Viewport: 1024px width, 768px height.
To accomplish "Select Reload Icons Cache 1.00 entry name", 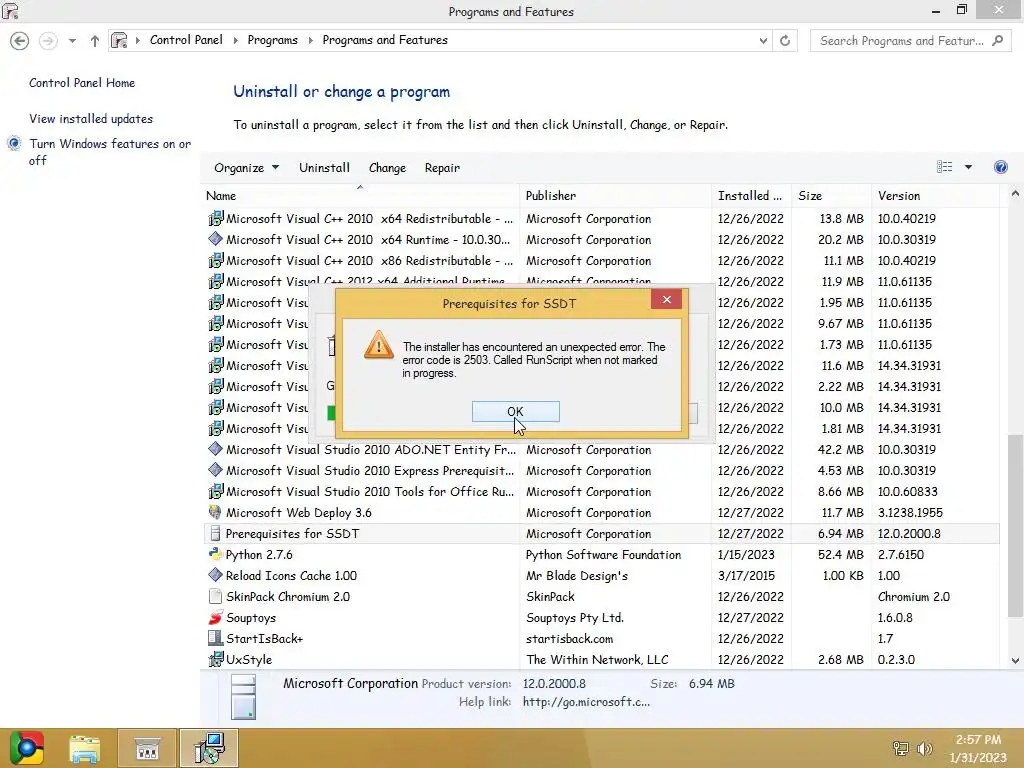I will click(291, 575).
